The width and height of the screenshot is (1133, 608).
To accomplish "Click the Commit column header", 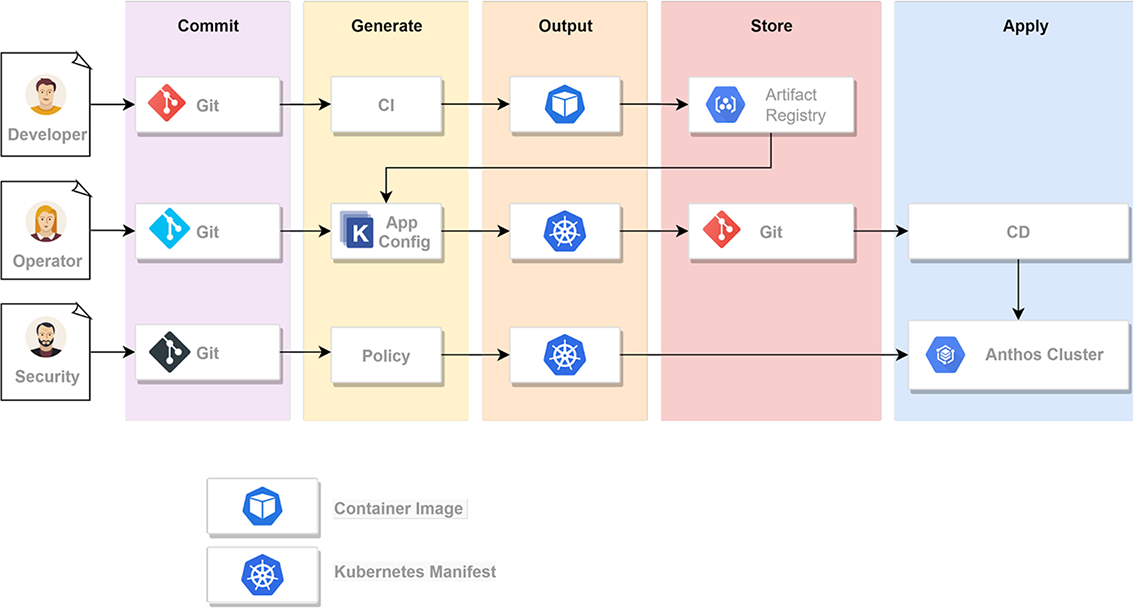I will [208, 26].
